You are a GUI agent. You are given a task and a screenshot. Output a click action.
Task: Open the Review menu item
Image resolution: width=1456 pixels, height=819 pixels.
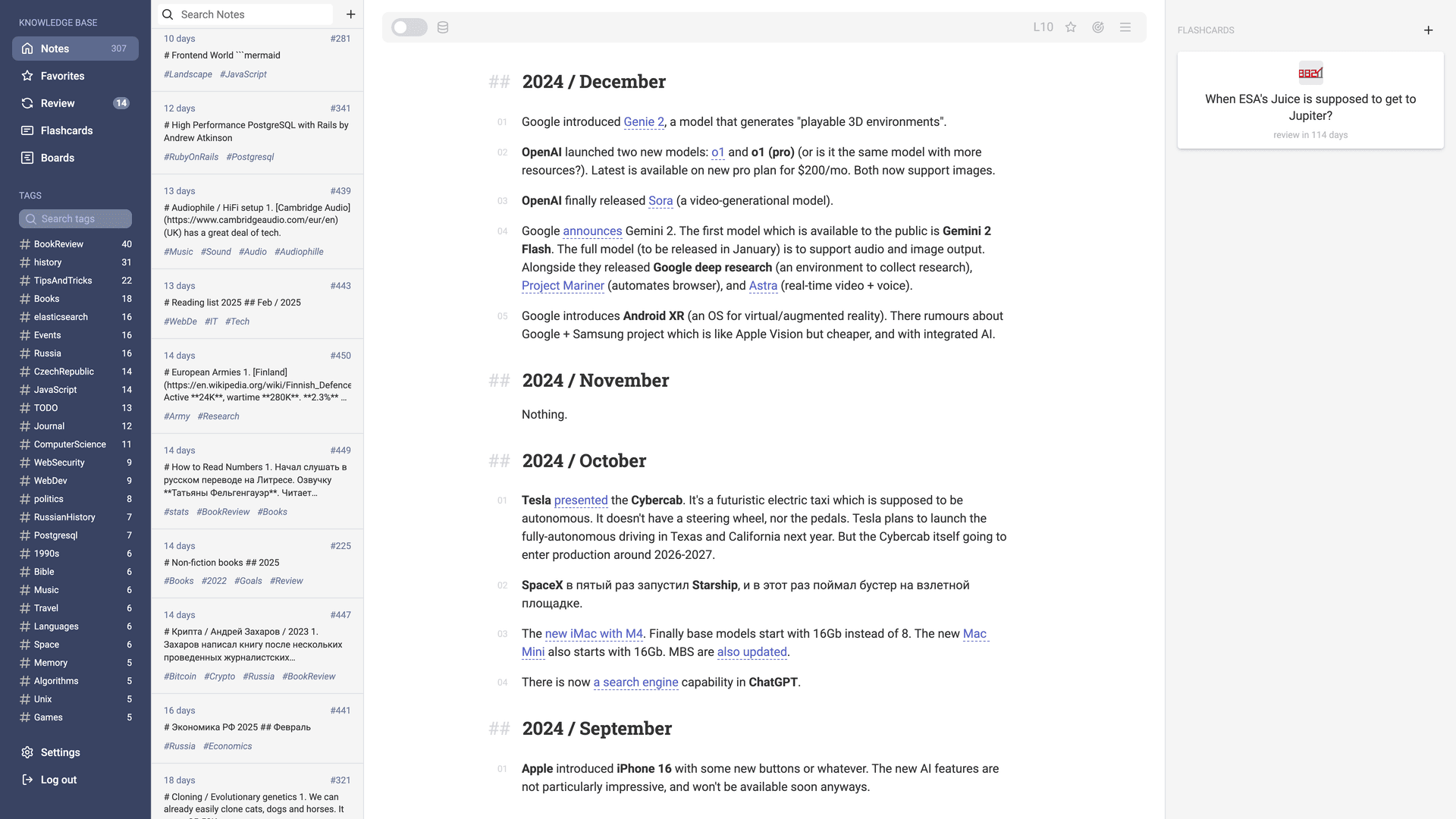pos(75,103)
